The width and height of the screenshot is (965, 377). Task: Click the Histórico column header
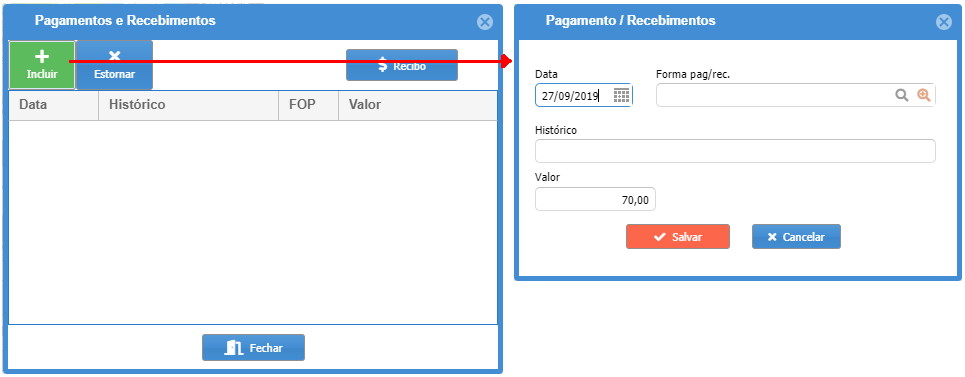(189, 105)
